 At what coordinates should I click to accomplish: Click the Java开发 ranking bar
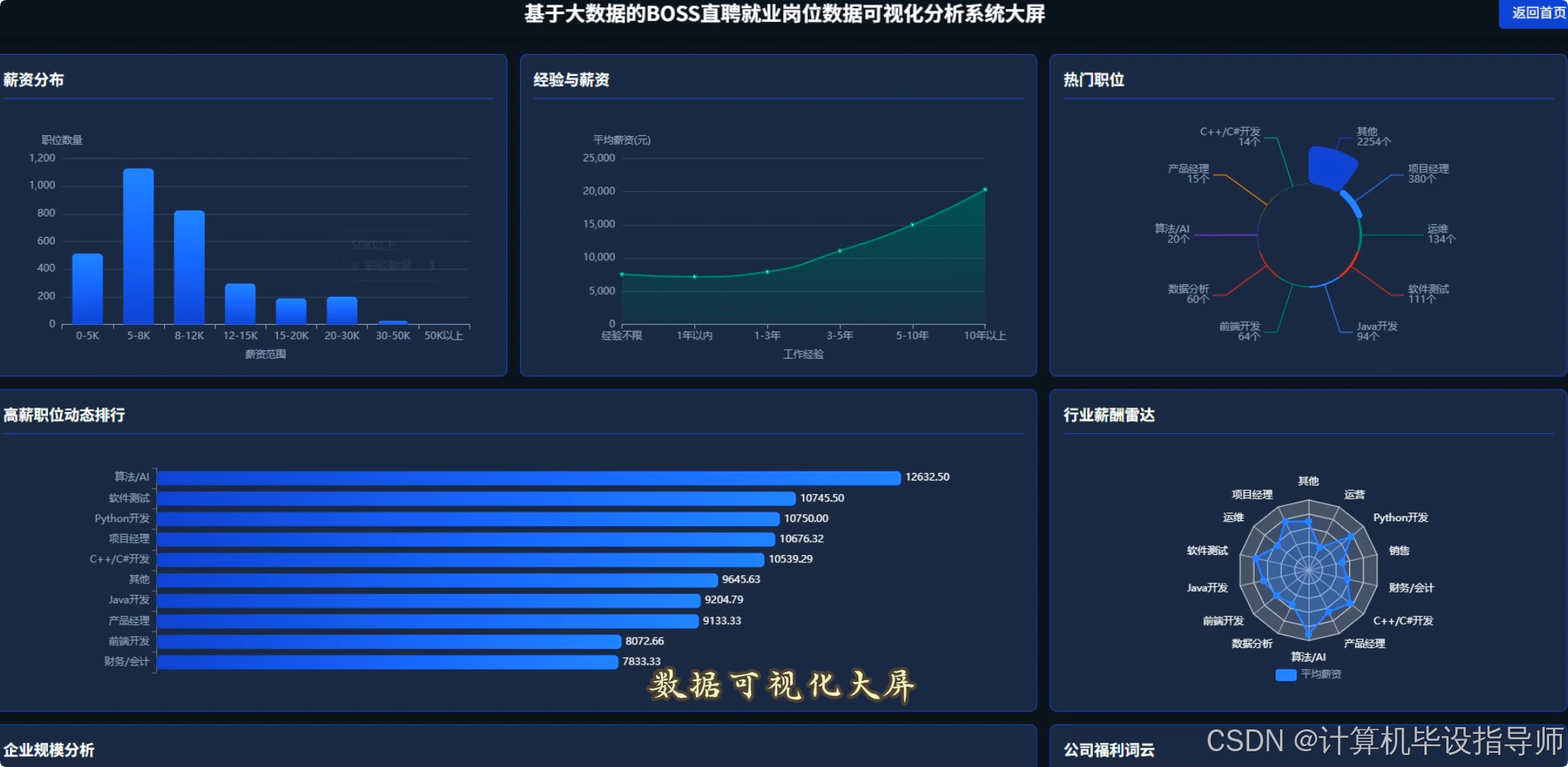pos(428,600)
